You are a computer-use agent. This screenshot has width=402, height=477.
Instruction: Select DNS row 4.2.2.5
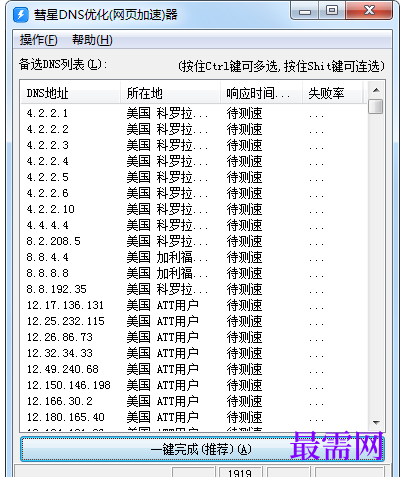(193, 177)
